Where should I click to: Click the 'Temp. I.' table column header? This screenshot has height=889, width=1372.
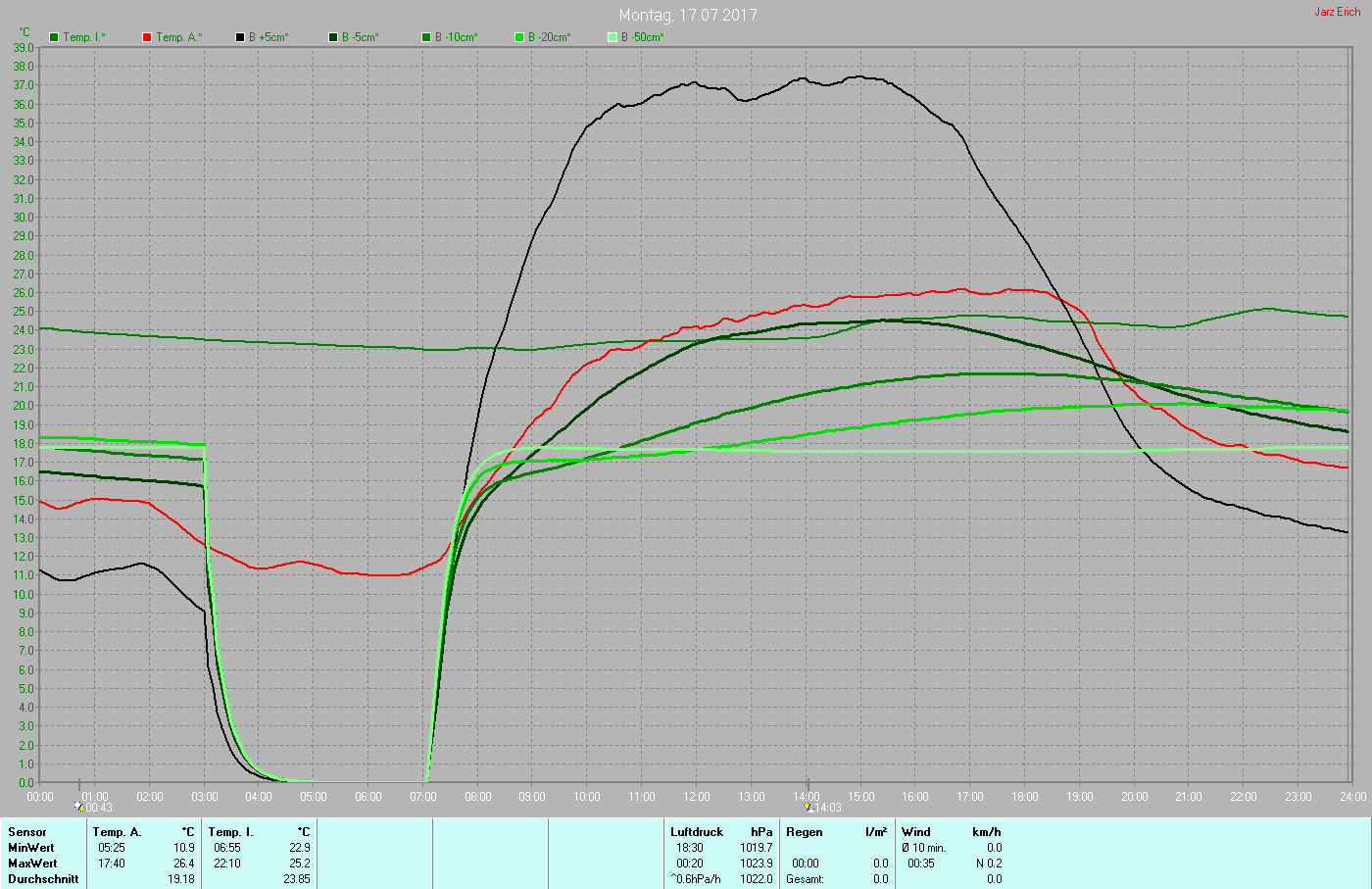[230, 832]
